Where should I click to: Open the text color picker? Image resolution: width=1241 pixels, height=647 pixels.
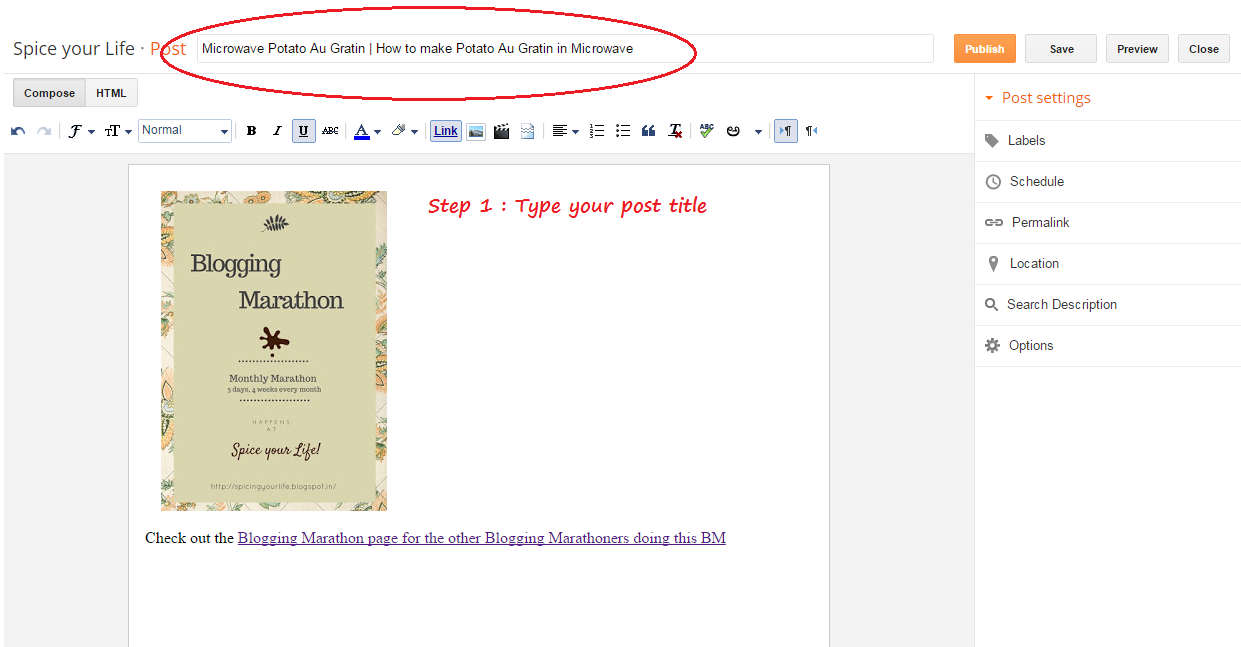tap(367, 130)
